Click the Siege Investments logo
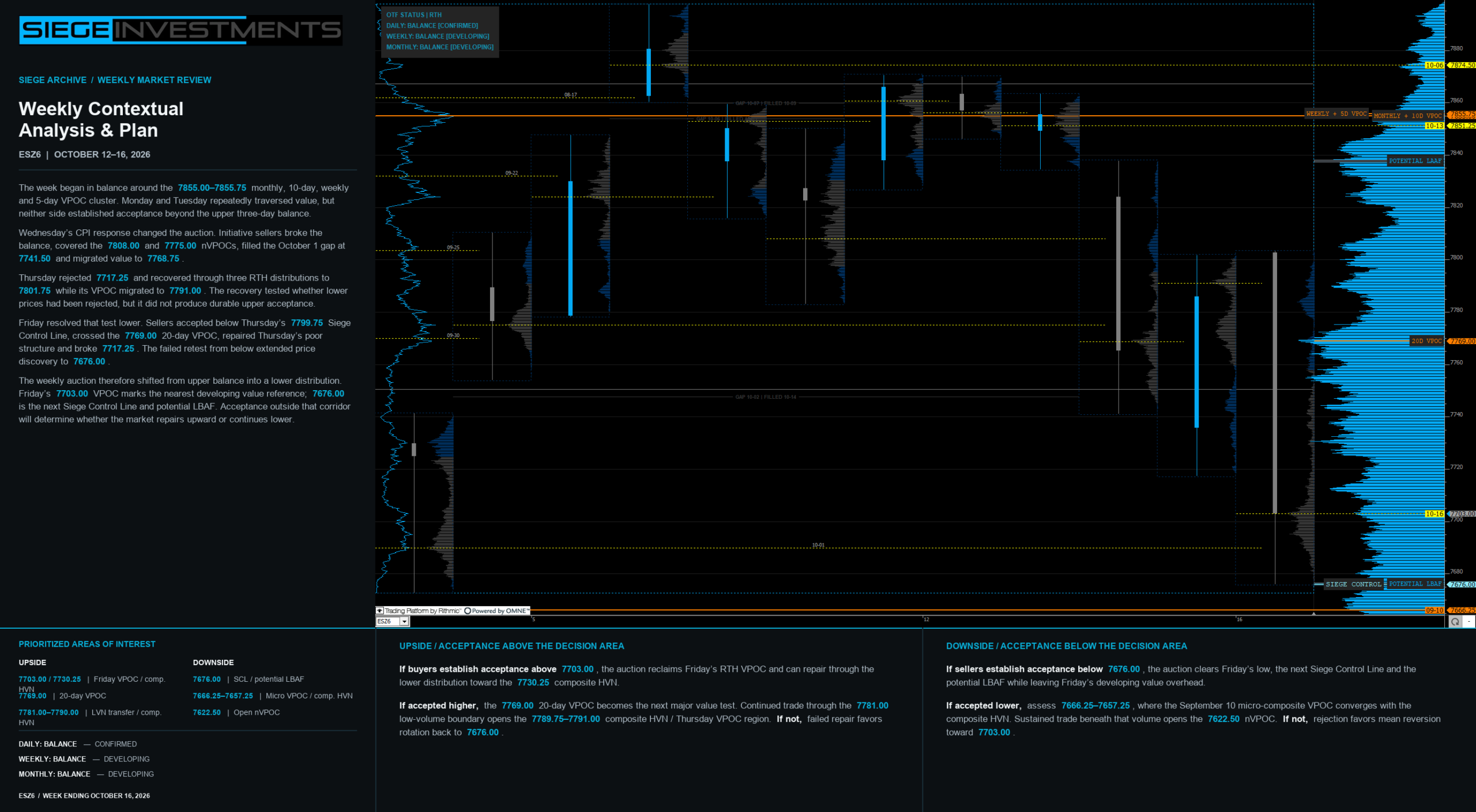Screen dimensions: 1476x812 (x=180, y=30)
